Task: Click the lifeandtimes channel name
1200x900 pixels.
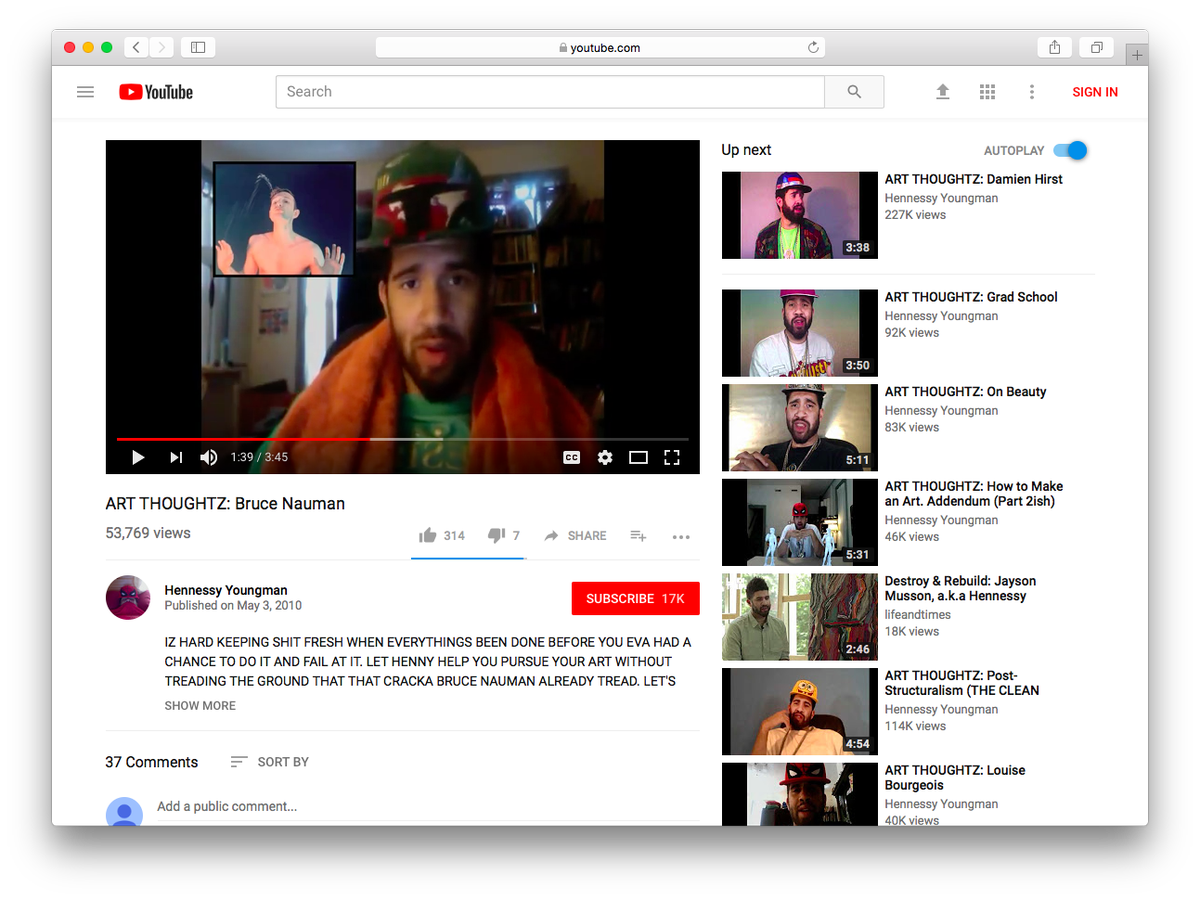Action: tap(918, 615)
